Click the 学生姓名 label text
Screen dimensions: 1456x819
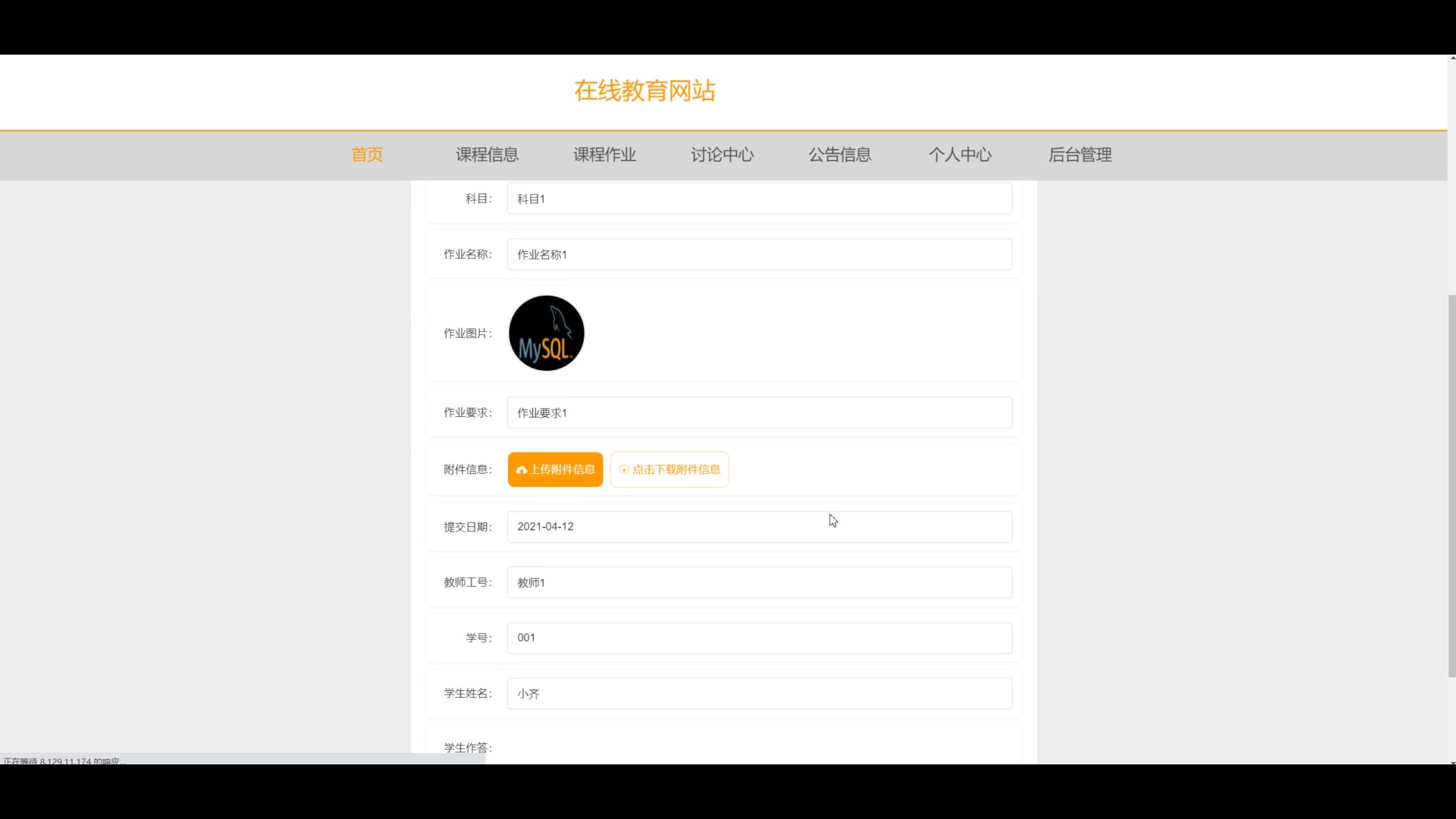(x=468, y=693)
